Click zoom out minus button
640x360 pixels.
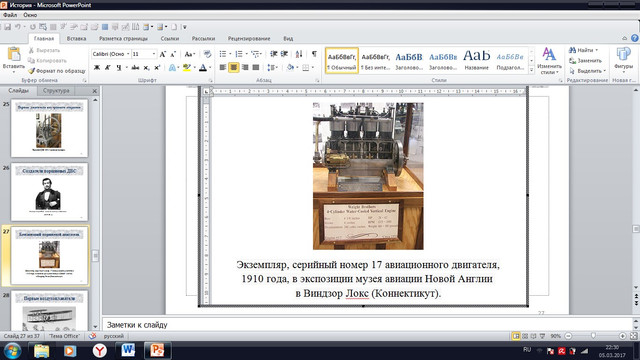coord(568,336)
